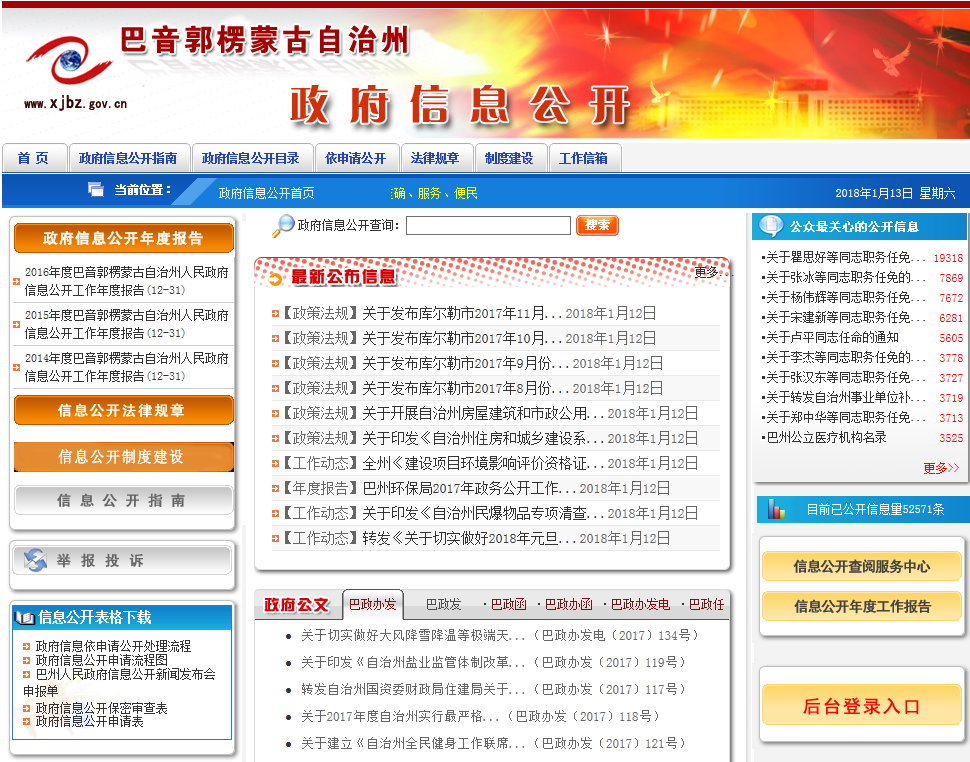Click the site logo globe emblem
The height and width of the screenshot is (762, 970).
(70, 62)
